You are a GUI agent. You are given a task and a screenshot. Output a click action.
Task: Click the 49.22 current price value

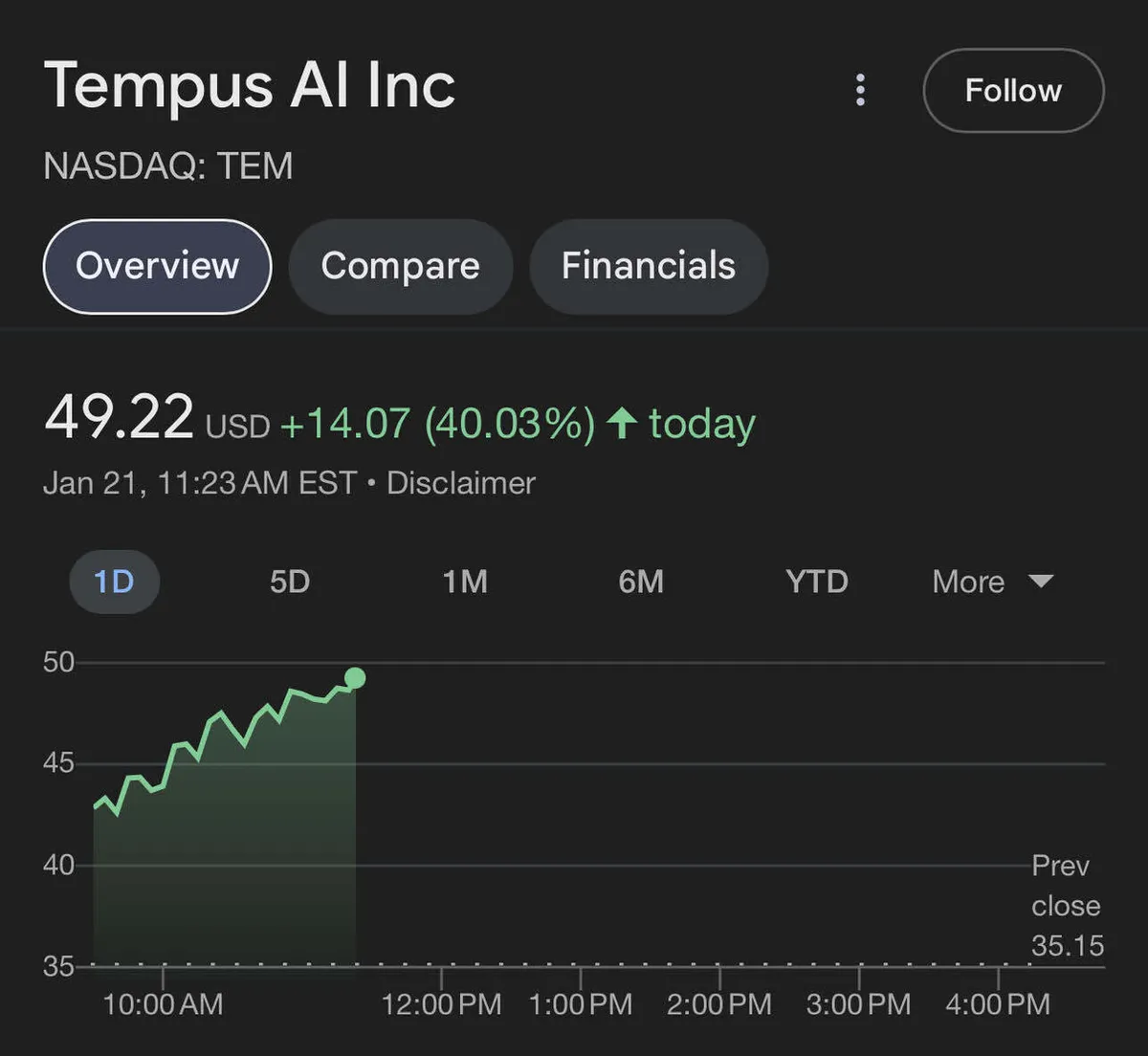click(x=119, y=418)
